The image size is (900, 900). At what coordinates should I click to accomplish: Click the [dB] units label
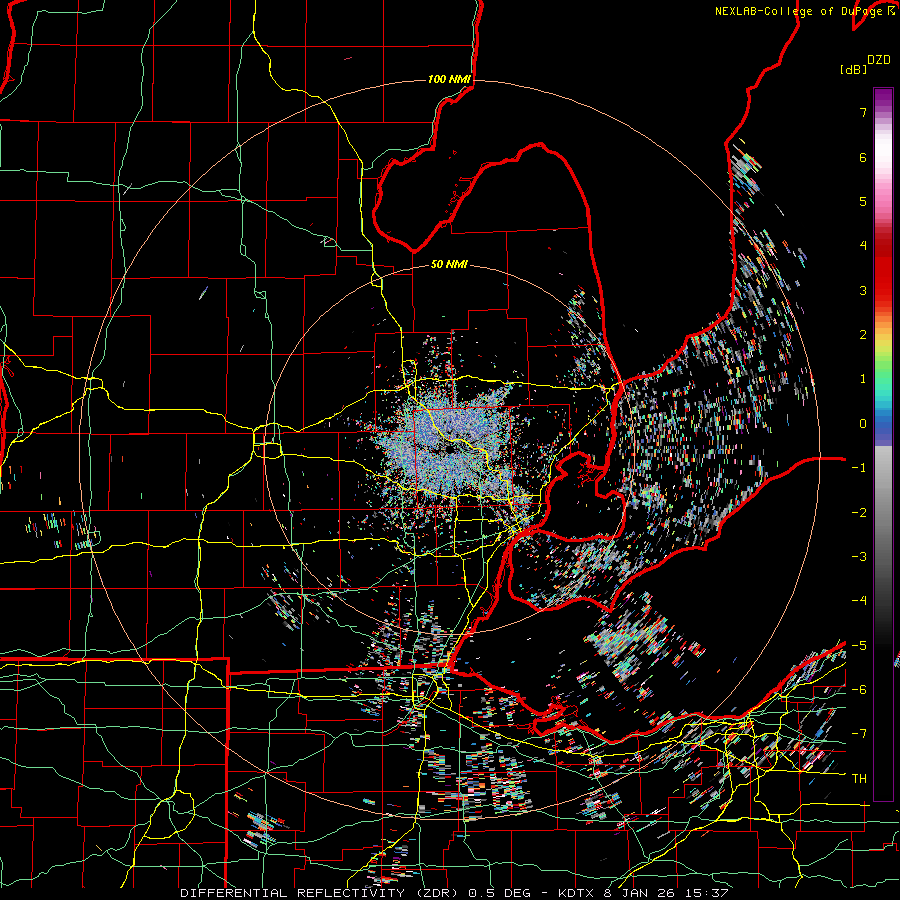[853, 69]
